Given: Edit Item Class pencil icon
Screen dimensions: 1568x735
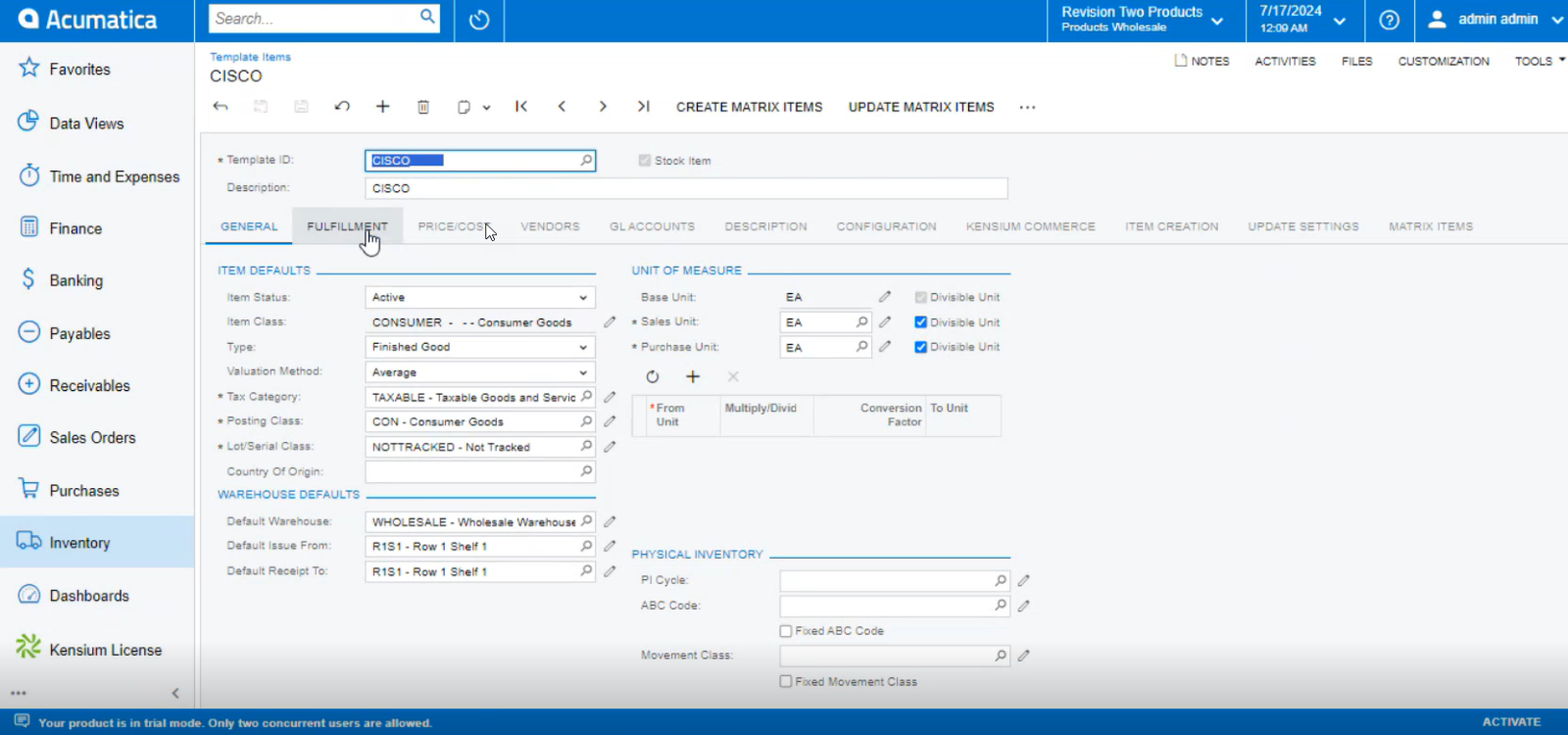Looking at the screenshot, I should 610,321.
